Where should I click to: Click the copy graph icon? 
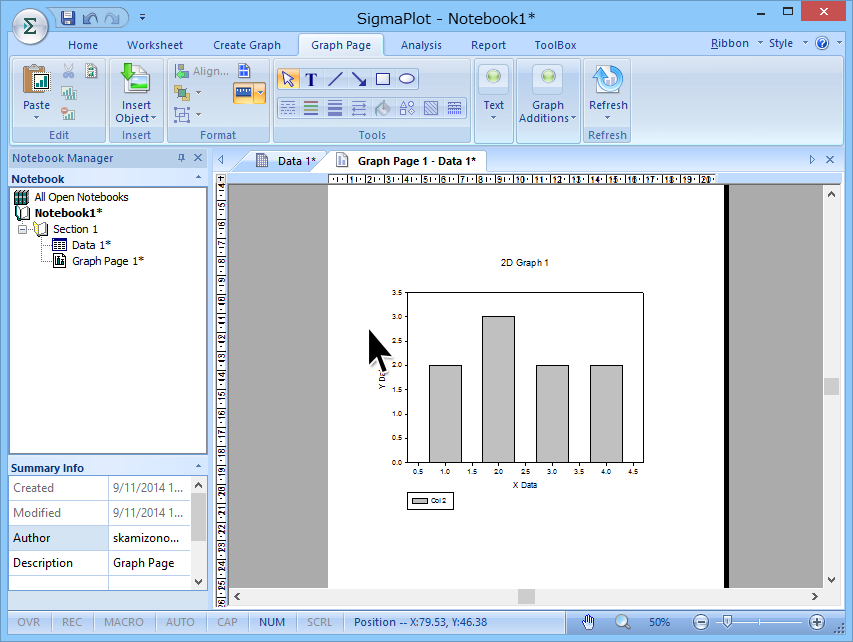coord(68,93)
